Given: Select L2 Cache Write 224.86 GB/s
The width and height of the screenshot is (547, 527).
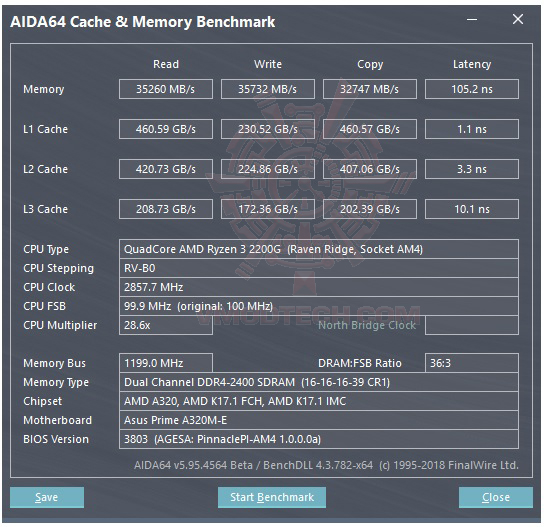Looking at the screenshot, I should pyautogui.click(x=269, y=170).
